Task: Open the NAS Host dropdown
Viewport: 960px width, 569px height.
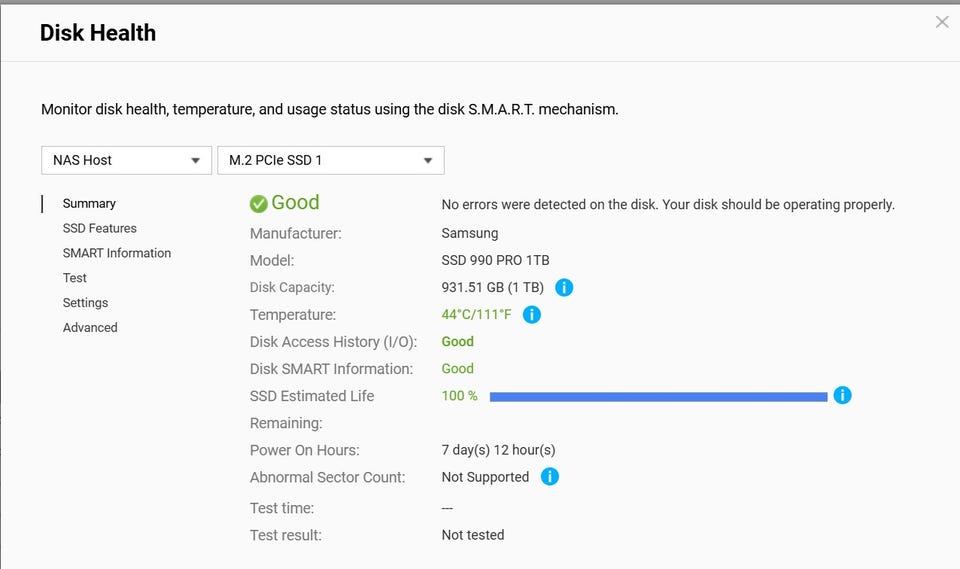Action: (x=126, y=160)
